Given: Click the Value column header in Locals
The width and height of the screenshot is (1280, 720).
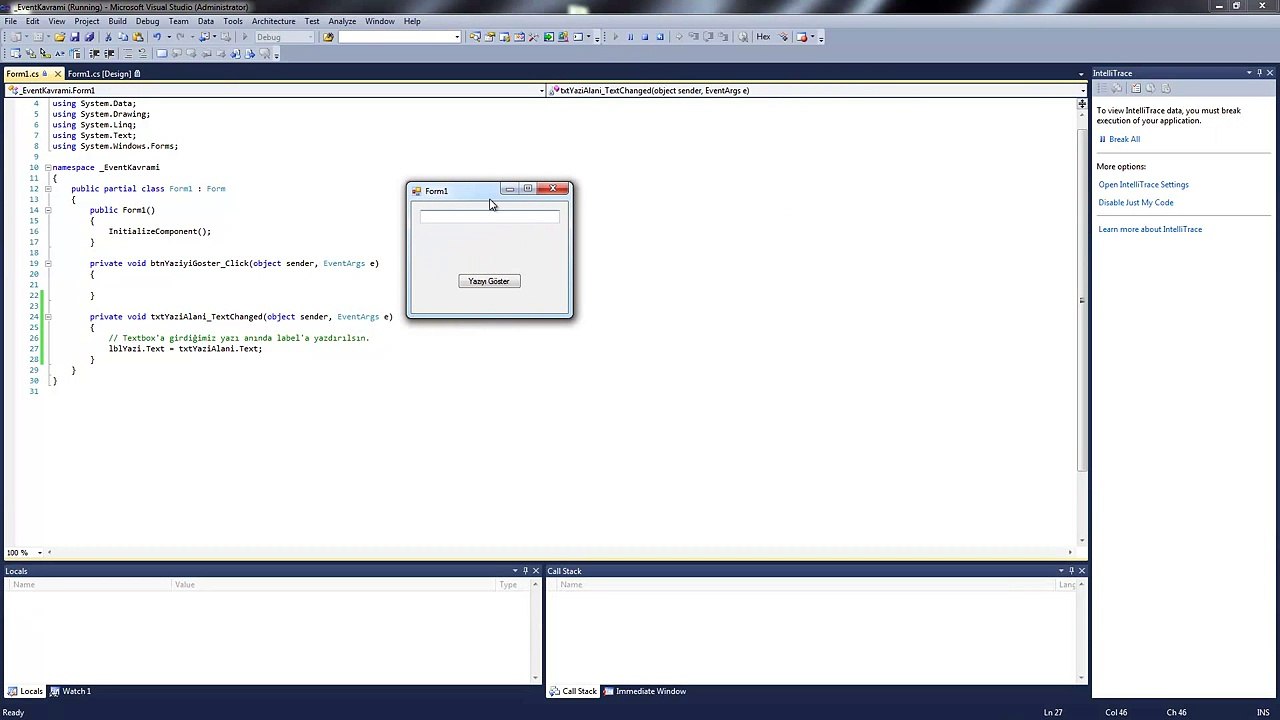Looking at the screenshot, I should click(335, 584).
